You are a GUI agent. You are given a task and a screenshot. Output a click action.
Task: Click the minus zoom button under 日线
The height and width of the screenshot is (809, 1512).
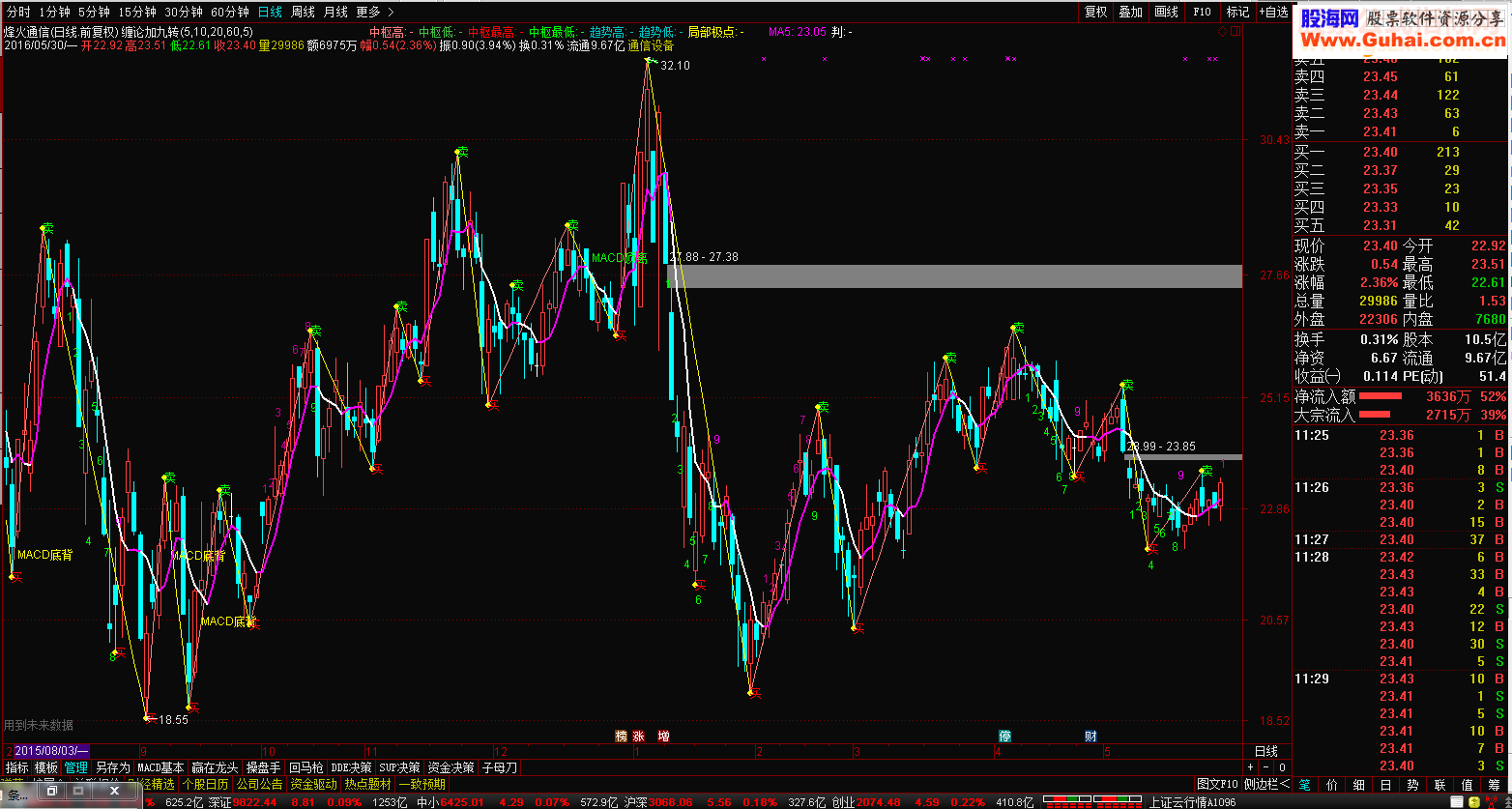1265,767
